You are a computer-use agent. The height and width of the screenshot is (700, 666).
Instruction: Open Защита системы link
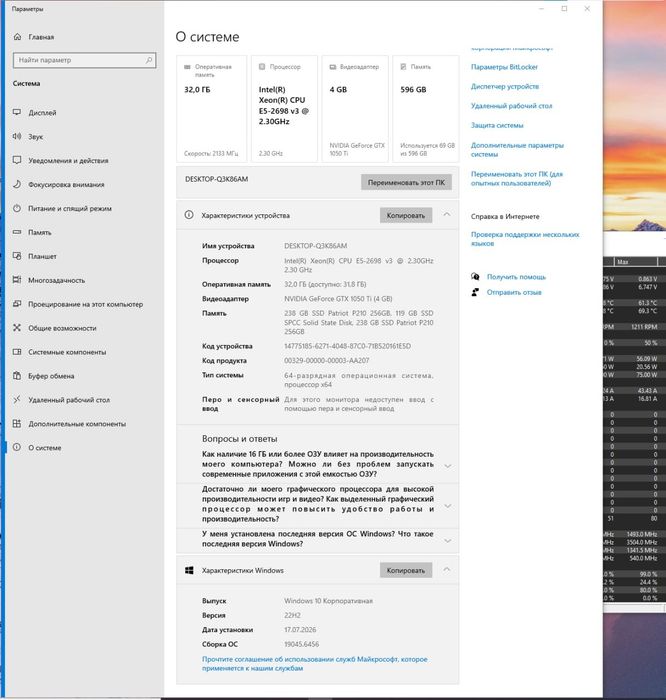click(497, 125)
